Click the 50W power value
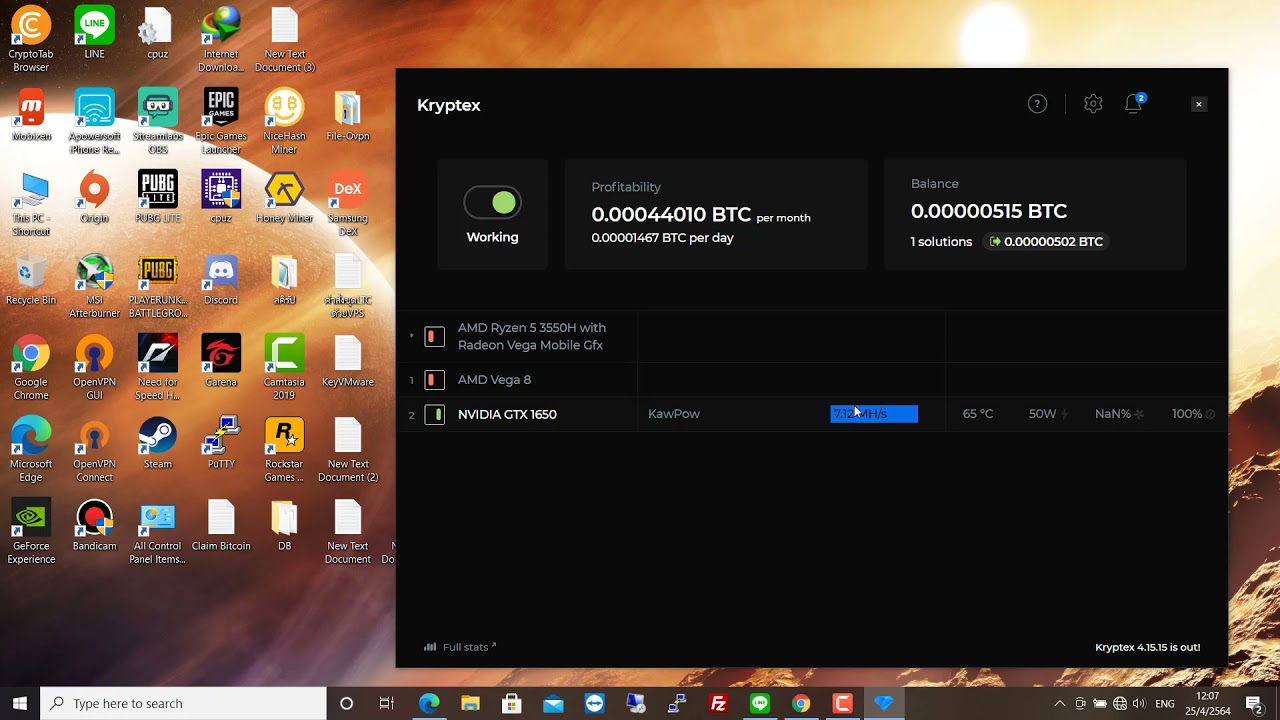This screenshot has width=1280, height=720. pos(1043,414)
